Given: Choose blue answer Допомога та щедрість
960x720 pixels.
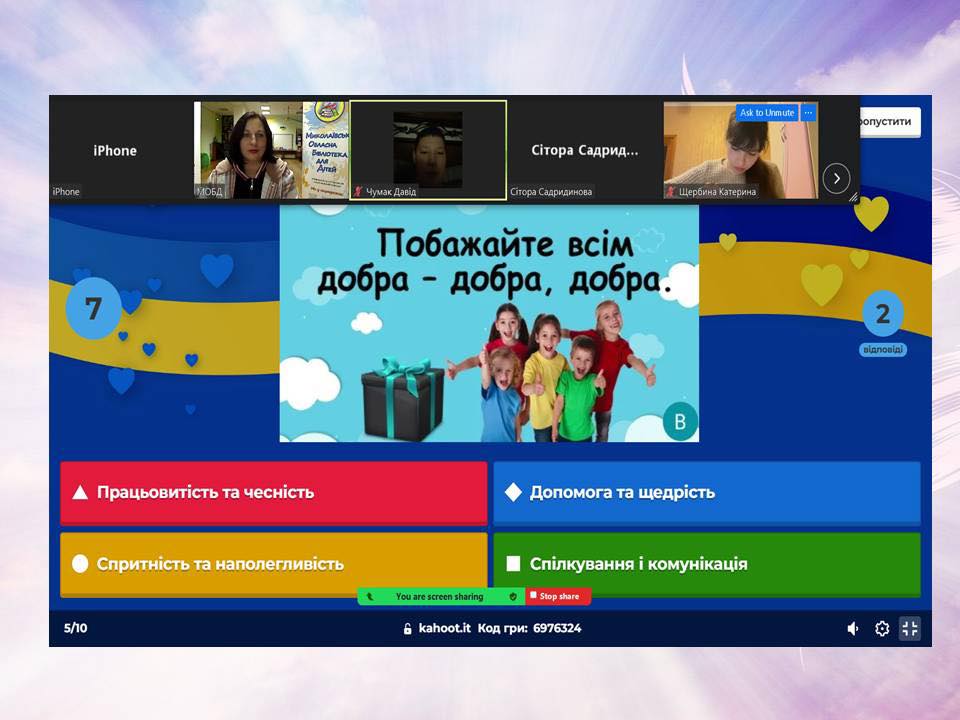Looking at the screenshot, I should [706, 492].
